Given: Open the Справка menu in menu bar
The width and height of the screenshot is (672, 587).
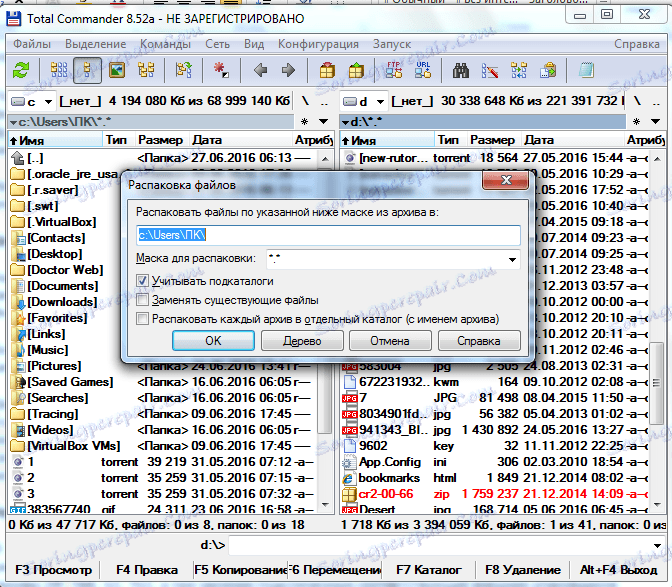Looking at the screenshot, I should [x=636, y=44].
